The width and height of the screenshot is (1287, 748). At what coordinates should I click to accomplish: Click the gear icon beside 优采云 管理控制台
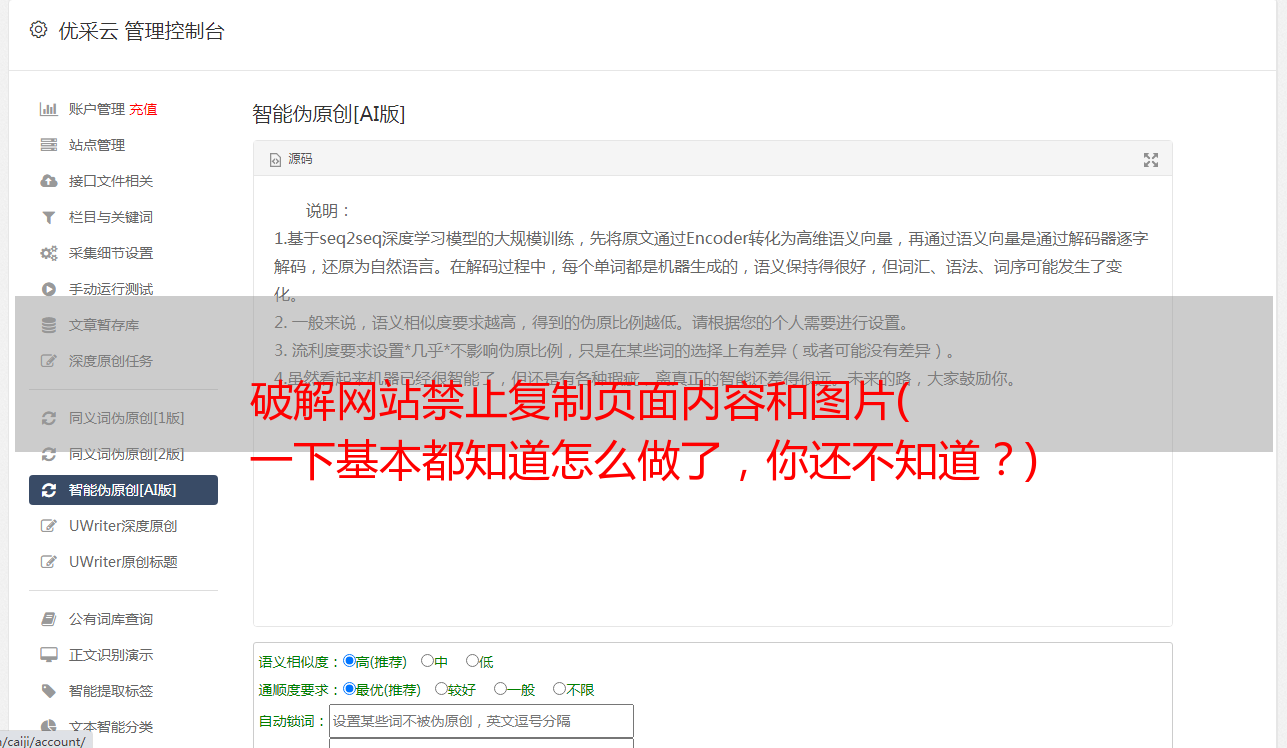click(x=39, y=30)
